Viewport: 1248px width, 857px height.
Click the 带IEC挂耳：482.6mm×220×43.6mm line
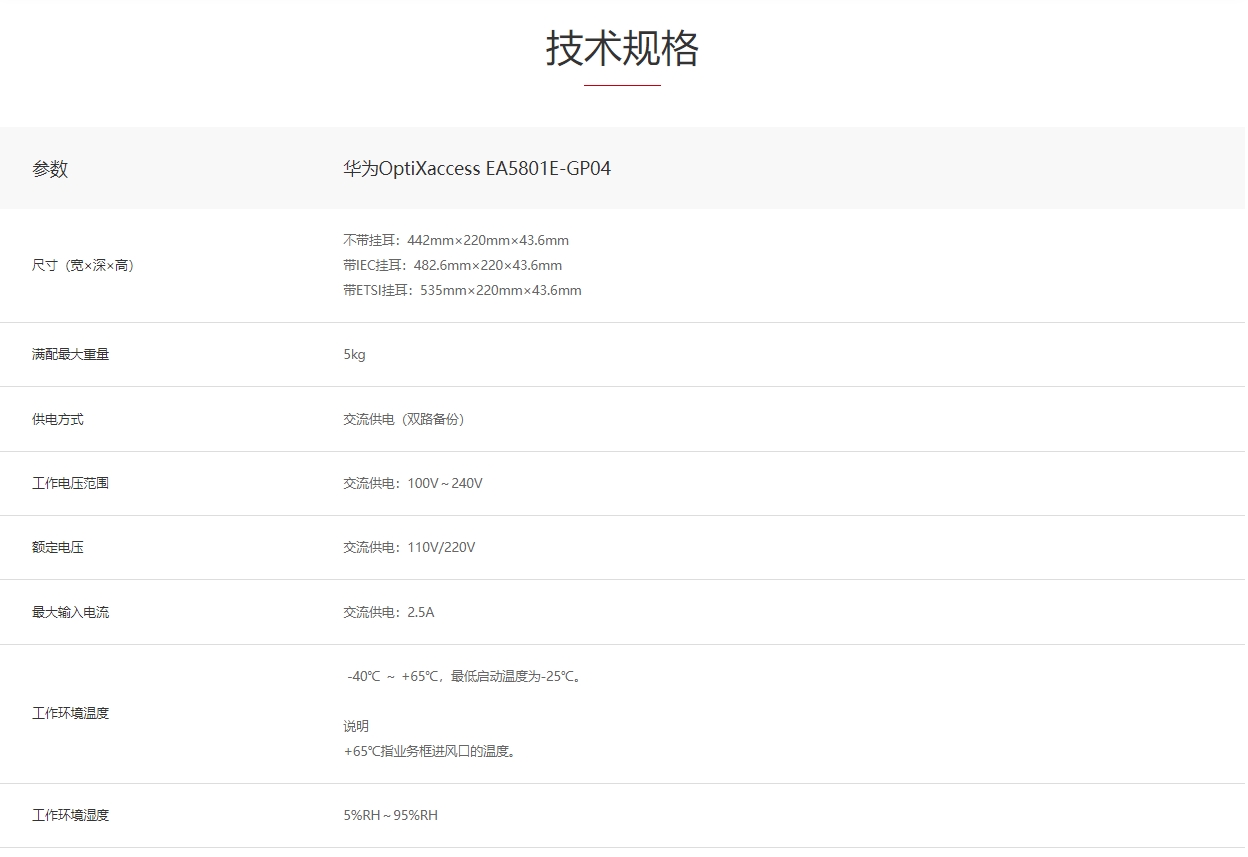(453, 265)
